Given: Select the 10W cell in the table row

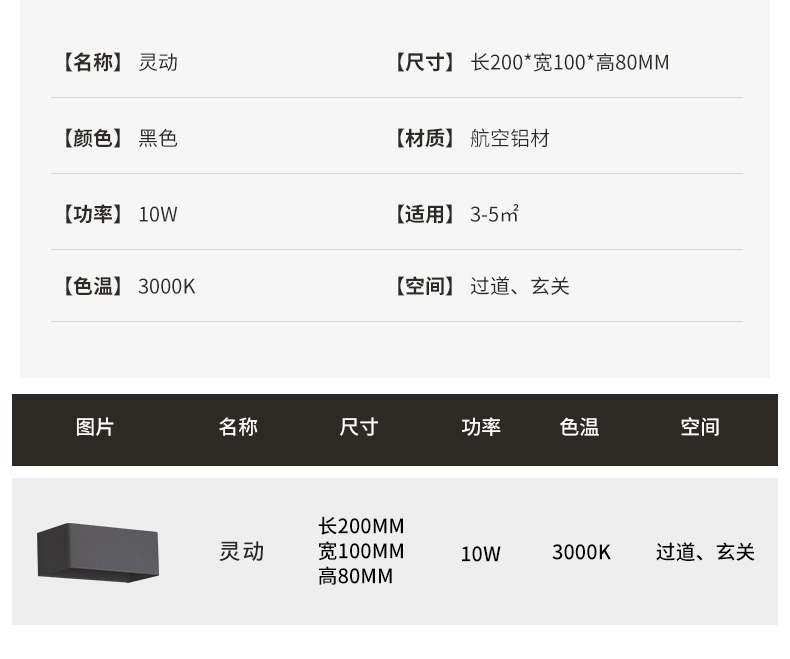Looking at the screenshot, I should click(481, 553).
